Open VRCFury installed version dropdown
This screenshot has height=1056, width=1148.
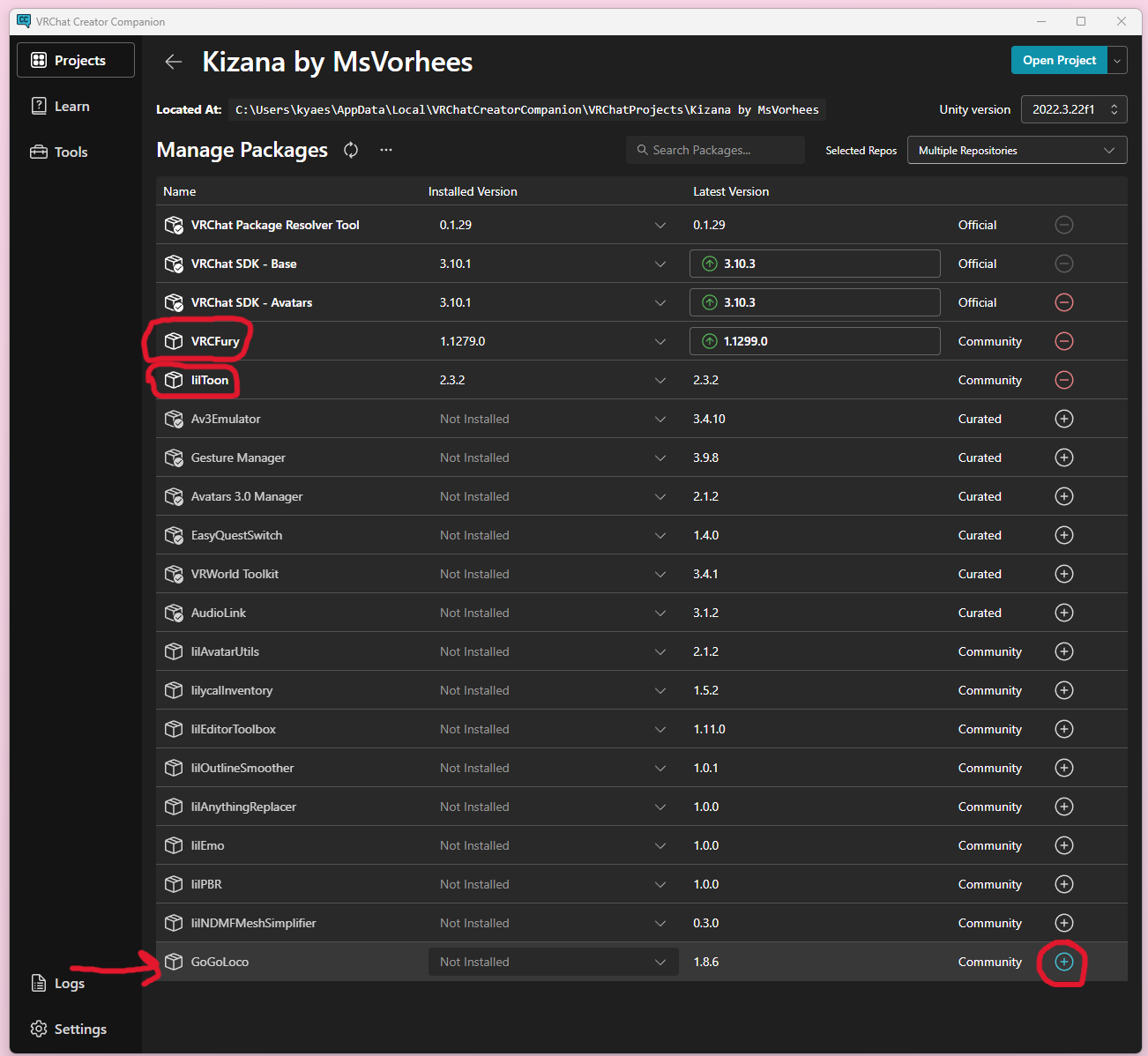pyautogui.click(x=554, y=341)
